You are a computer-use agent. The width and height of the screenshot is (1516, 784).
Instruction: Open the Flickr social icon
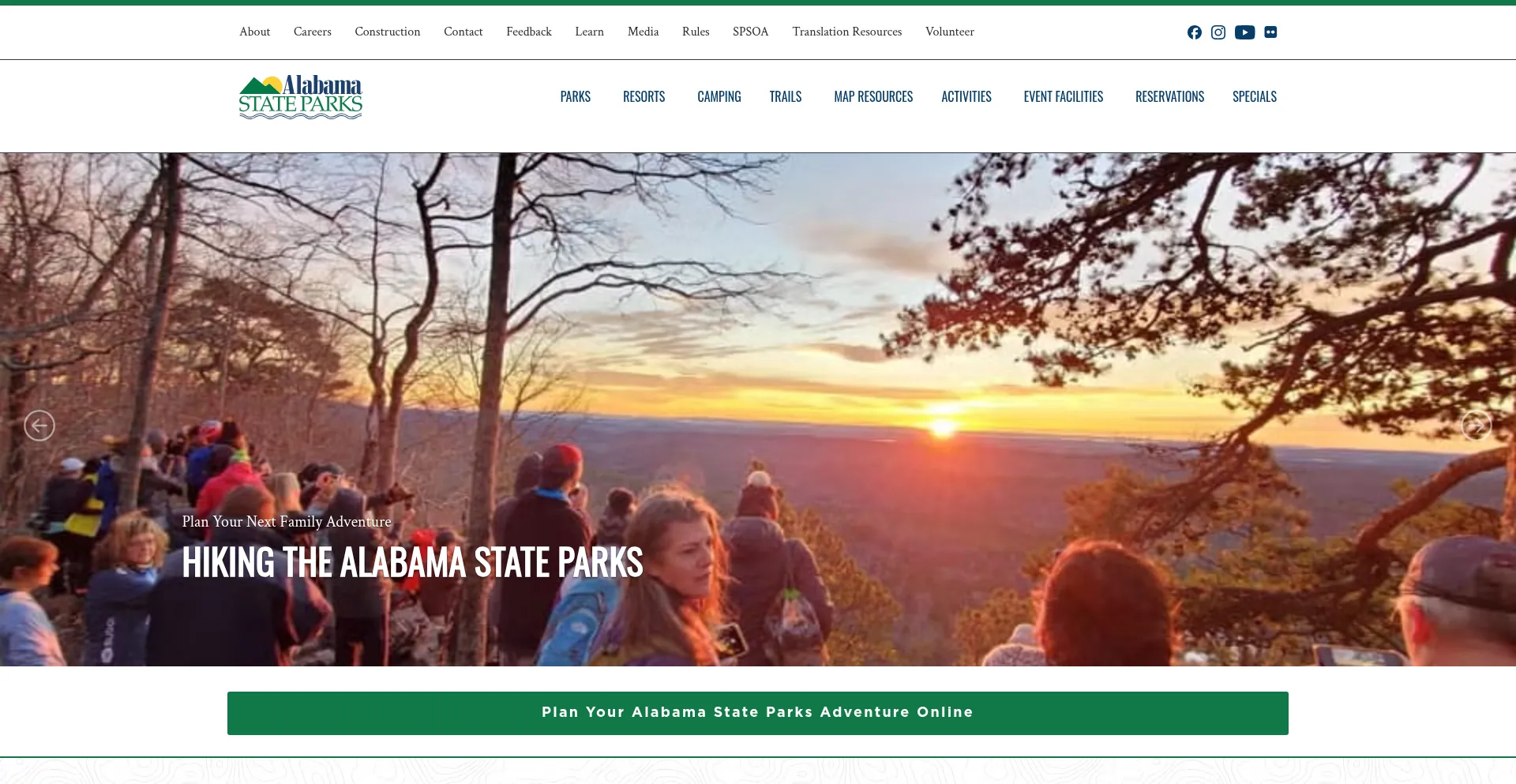point(1270,32)
